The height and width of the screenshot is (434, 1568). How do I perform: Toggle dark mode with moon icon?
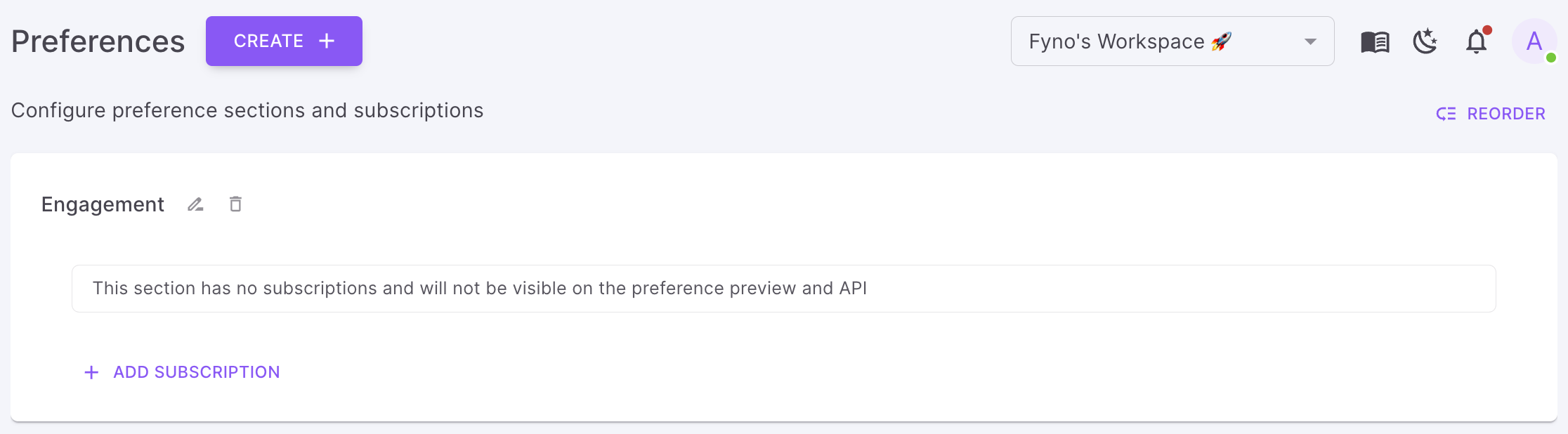[1425, 42]
